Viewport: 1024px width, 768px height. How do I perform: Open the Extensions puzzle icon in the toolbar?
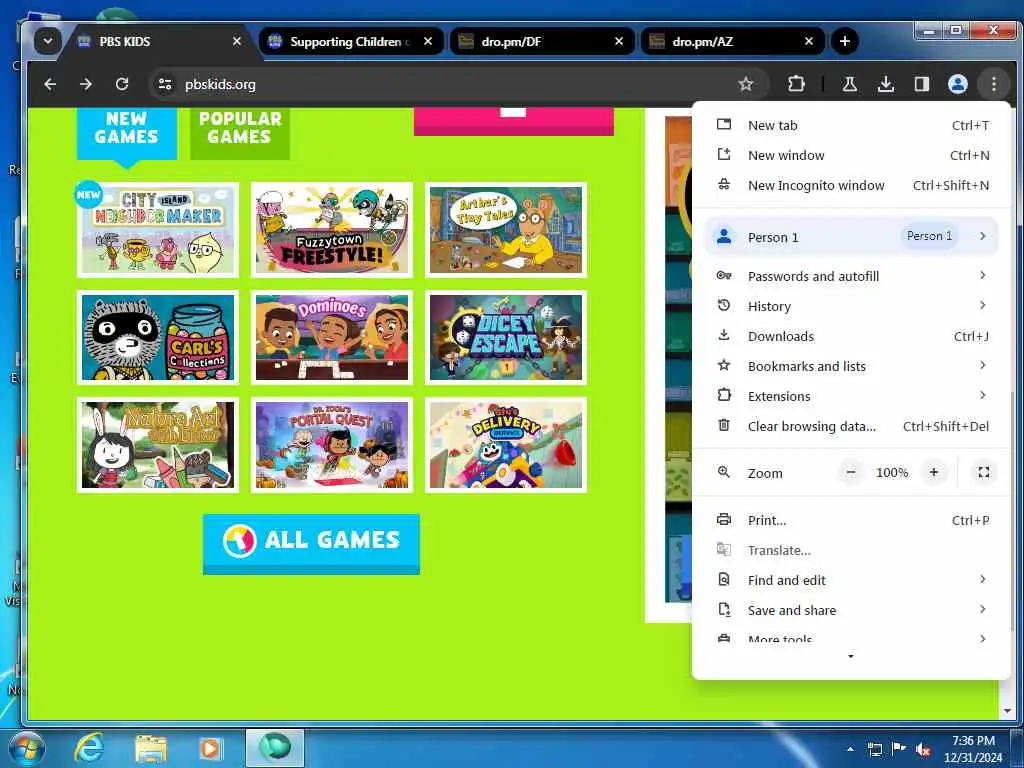pos(796,84)
